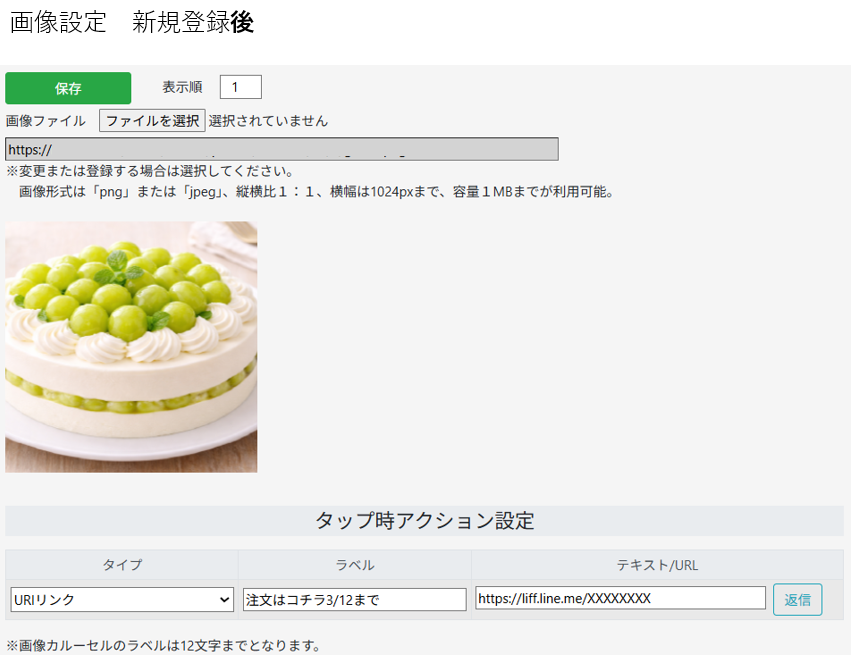Click the 画像設定 新規登録後 page title

pyautogui.click(x=132, y=22)
